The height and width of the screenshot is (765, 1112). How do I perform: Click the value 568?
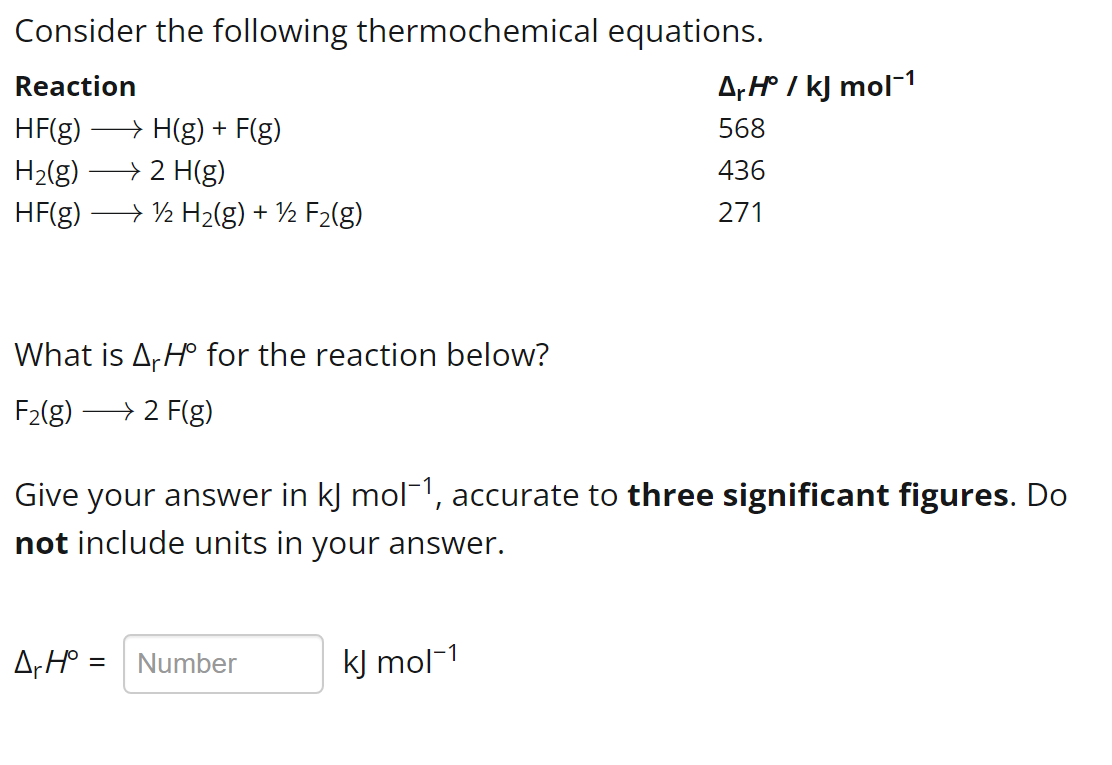click(x=742, y=129)
